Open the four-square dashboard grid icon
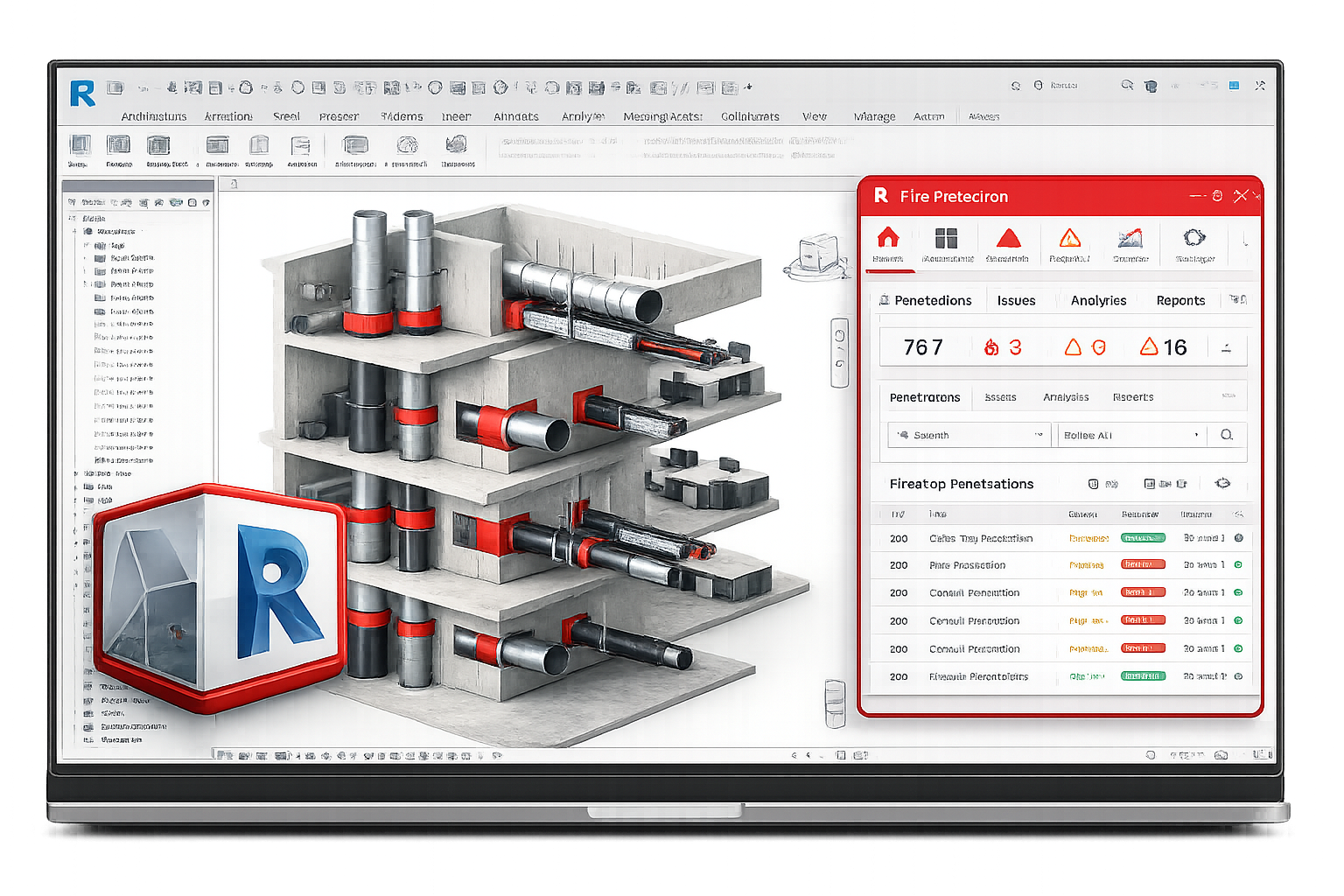1344x896 pixels. [946, 239]
